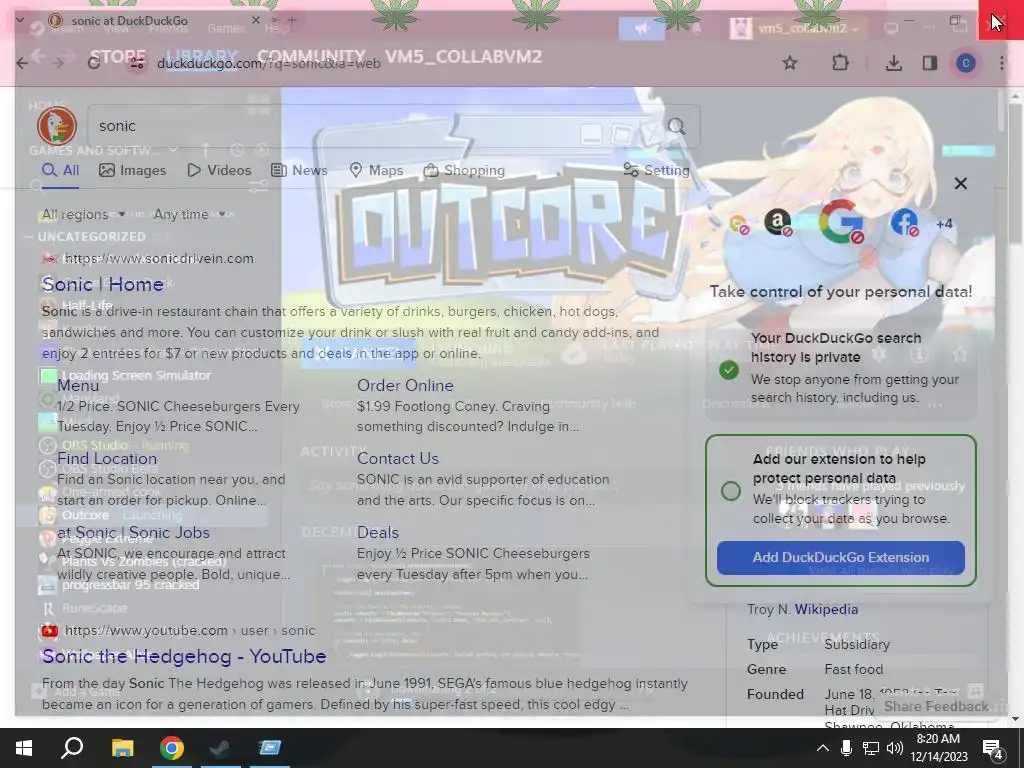The image size is (1024, 768).
Task: Open the Order Online sitelink
Action: tap(405, 385)
